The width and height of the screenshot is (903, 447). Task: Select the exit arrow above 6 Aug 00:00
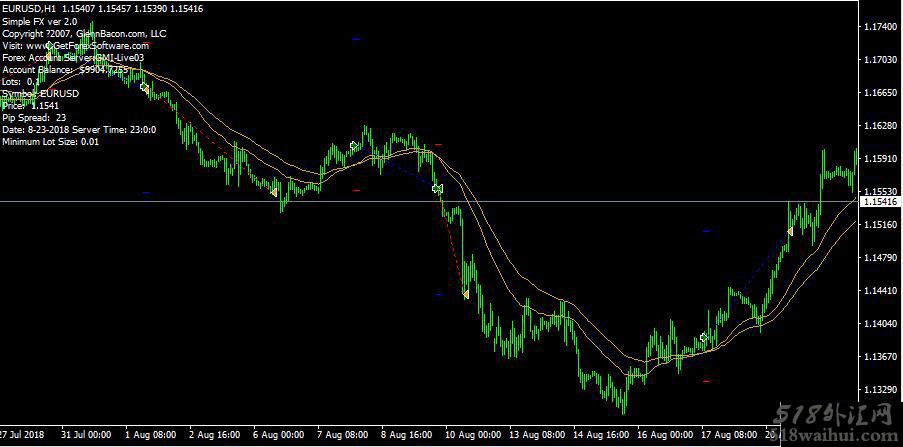(273, 191)
